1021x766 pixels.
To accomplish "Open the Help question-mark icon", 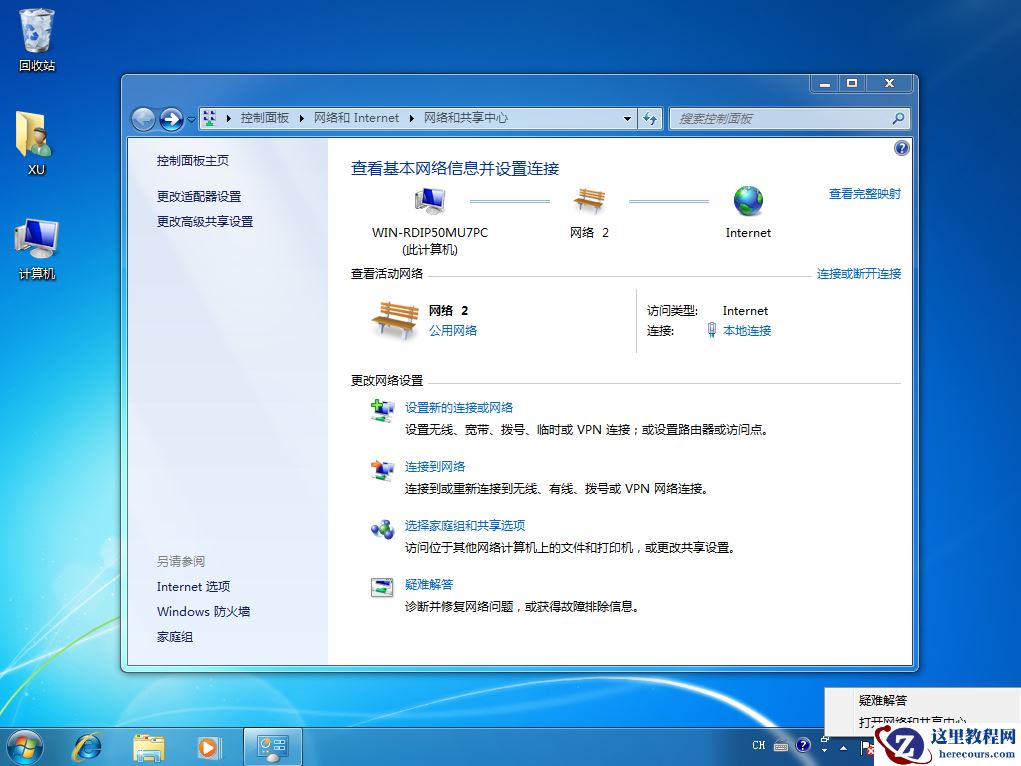I will (x=901, y=147).
